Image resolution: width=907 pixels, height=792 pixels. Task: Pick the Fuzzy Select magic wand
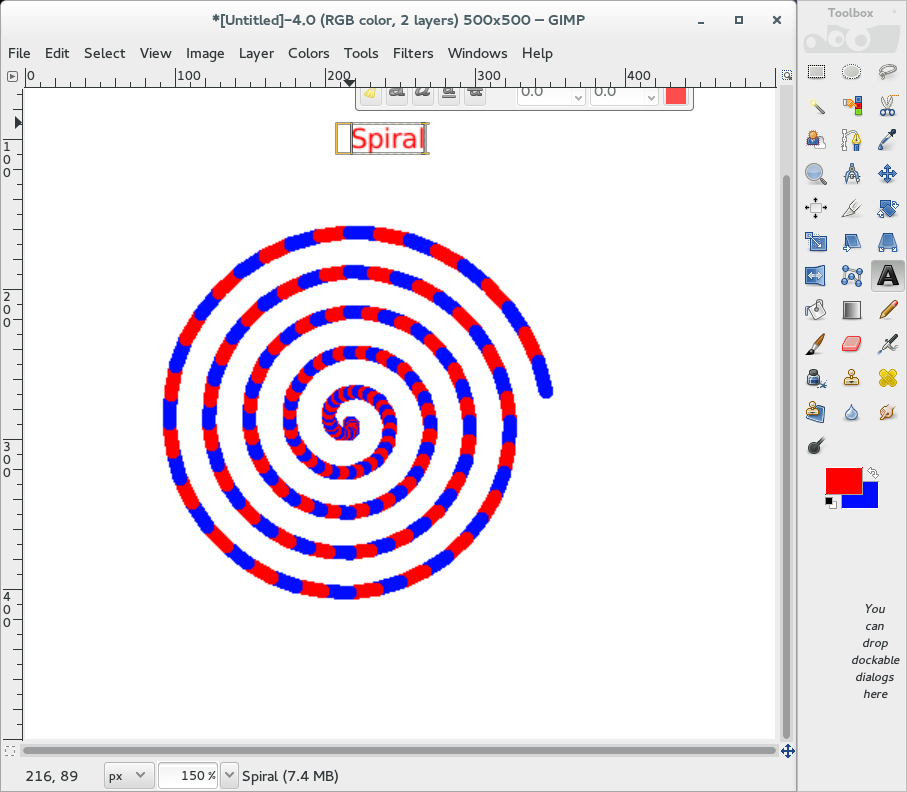pos(817,106)
